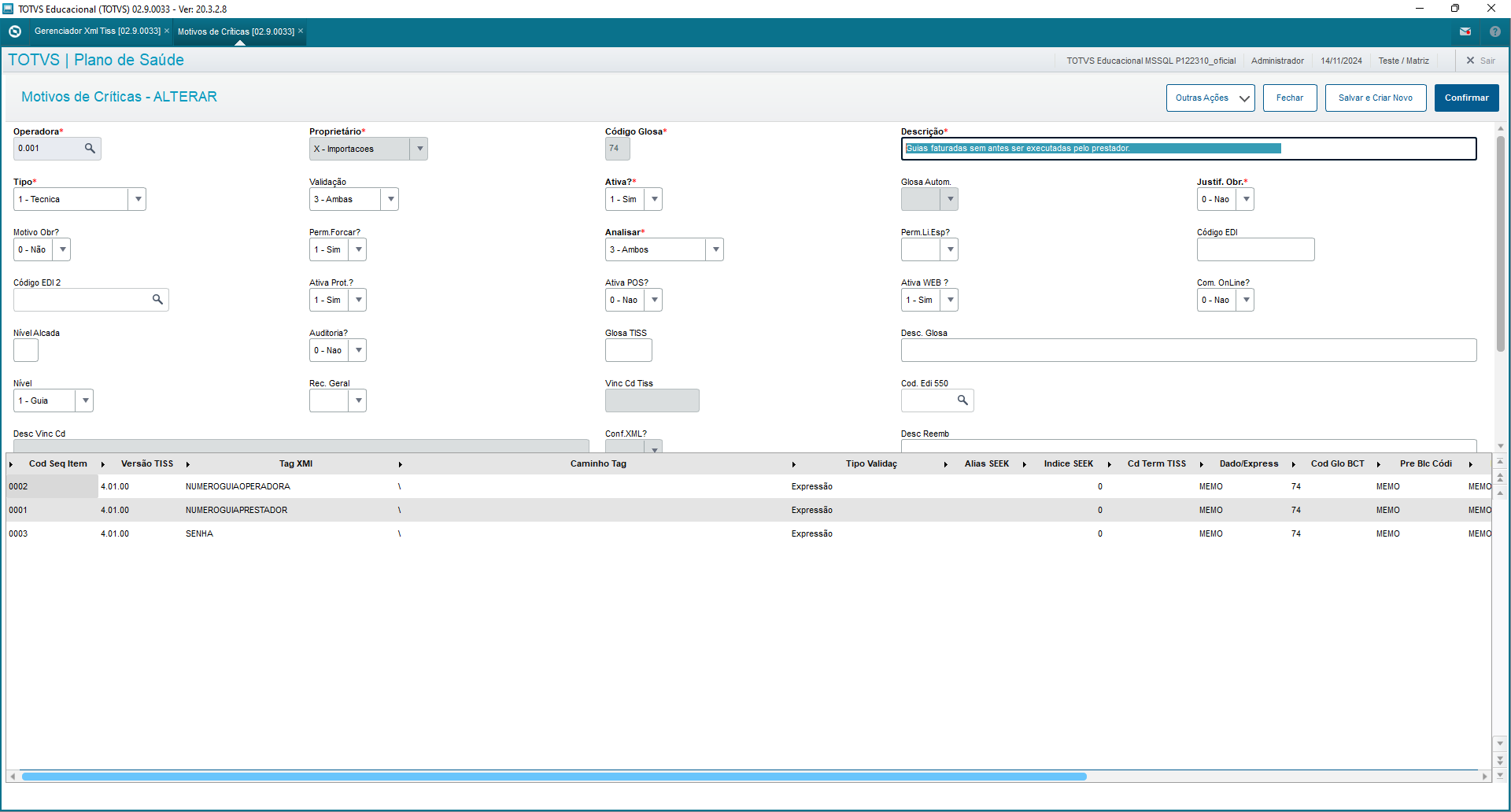Image resolution: width=1511 pixels, height=812 pixels.
Task: Switch to Gerenciador Xml Tiss tab
Action: [97, 31]
